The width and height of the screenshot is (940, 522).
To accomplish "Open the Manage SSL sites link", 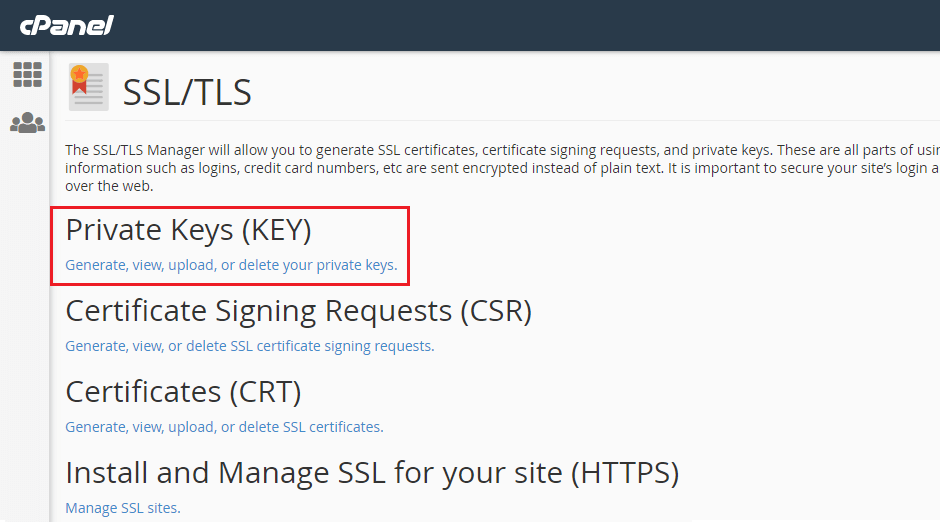I will (x=123, y=508).
